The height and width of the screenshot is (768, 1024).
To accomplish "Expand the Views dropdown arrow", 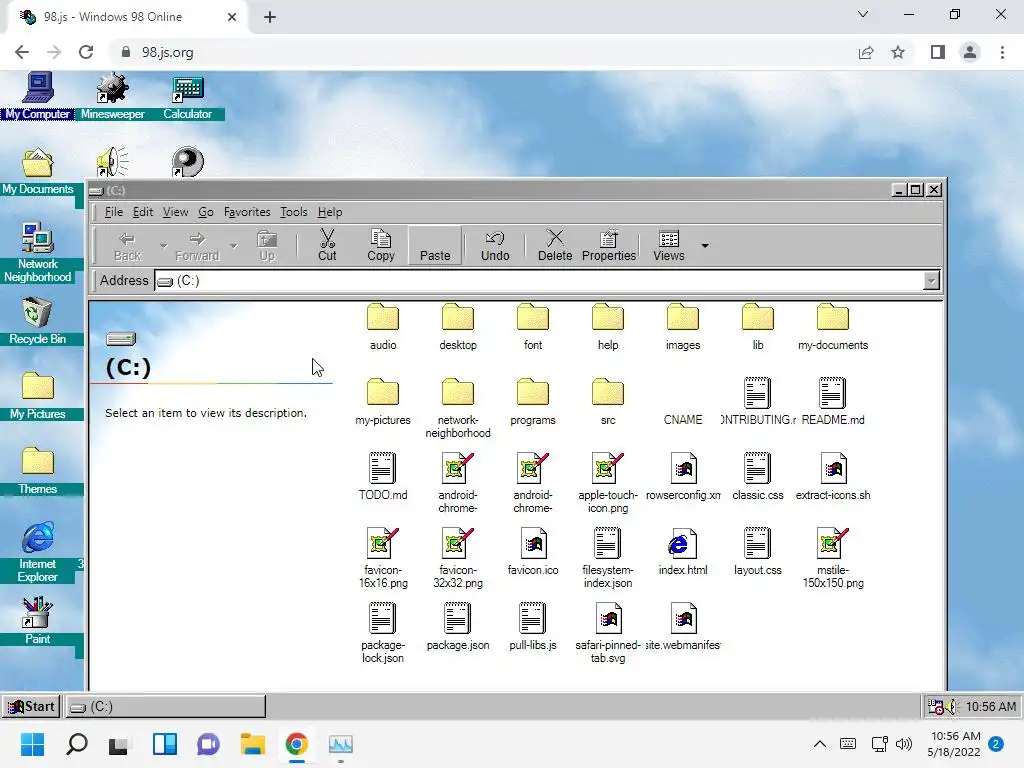I will (x=705, y=246).
